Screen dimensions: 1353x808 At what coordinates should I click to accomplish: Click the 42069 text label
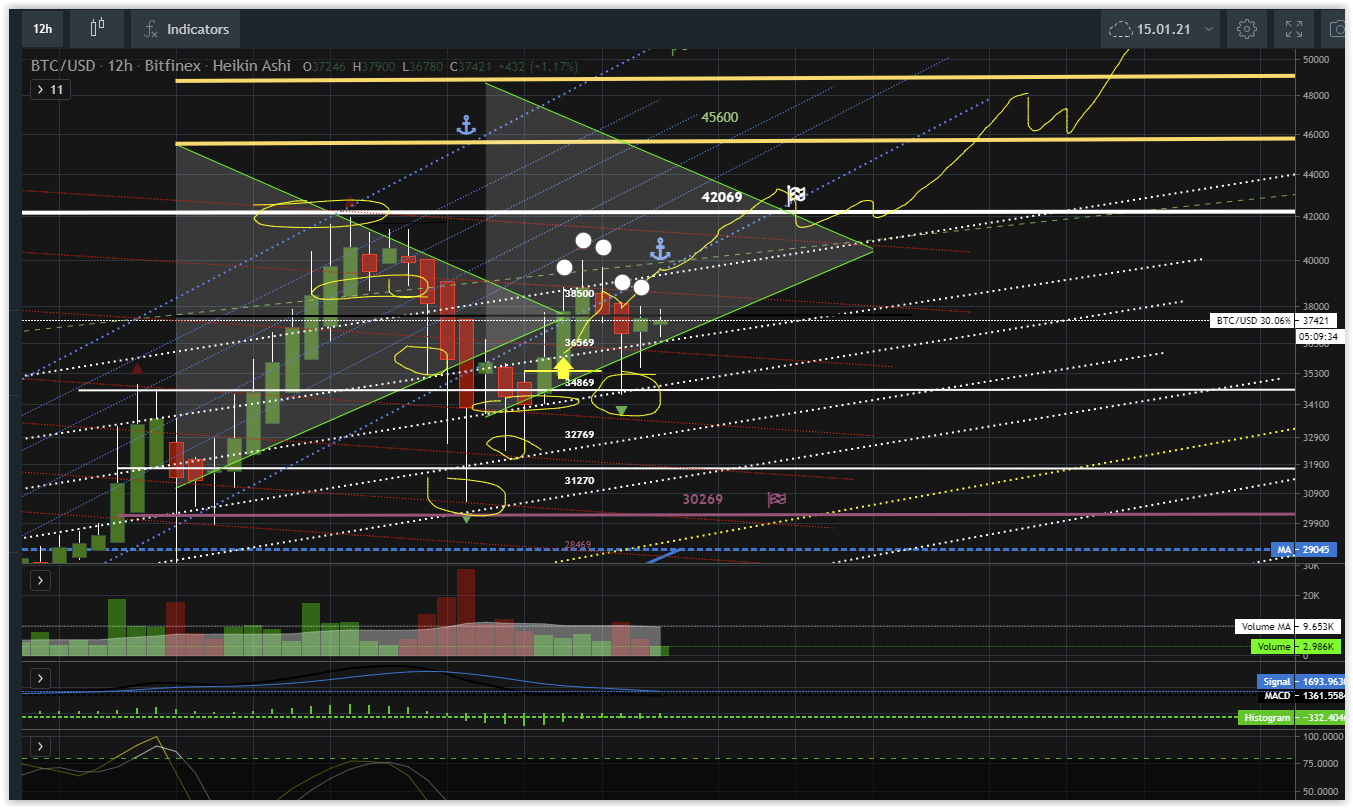coord(722,197)
